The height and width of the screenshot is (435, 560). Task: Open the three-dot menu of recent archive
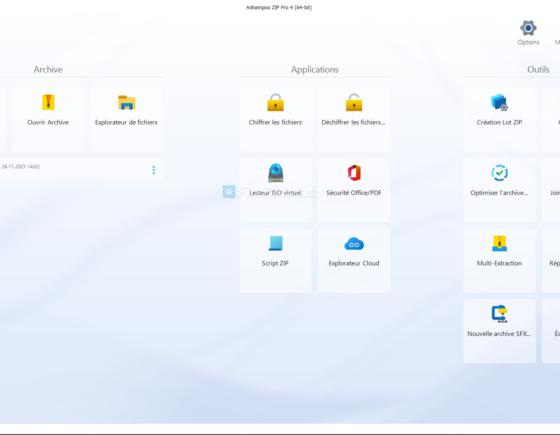154,170
